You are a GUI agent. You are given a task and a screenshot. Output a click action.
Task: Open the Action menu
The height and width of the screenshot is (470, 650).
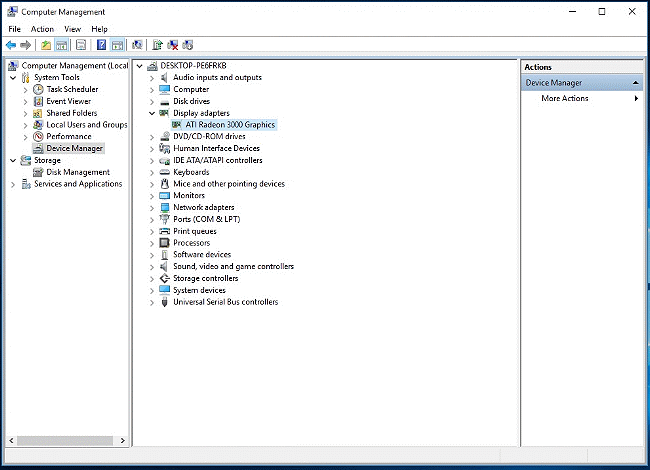coord(42,29)
